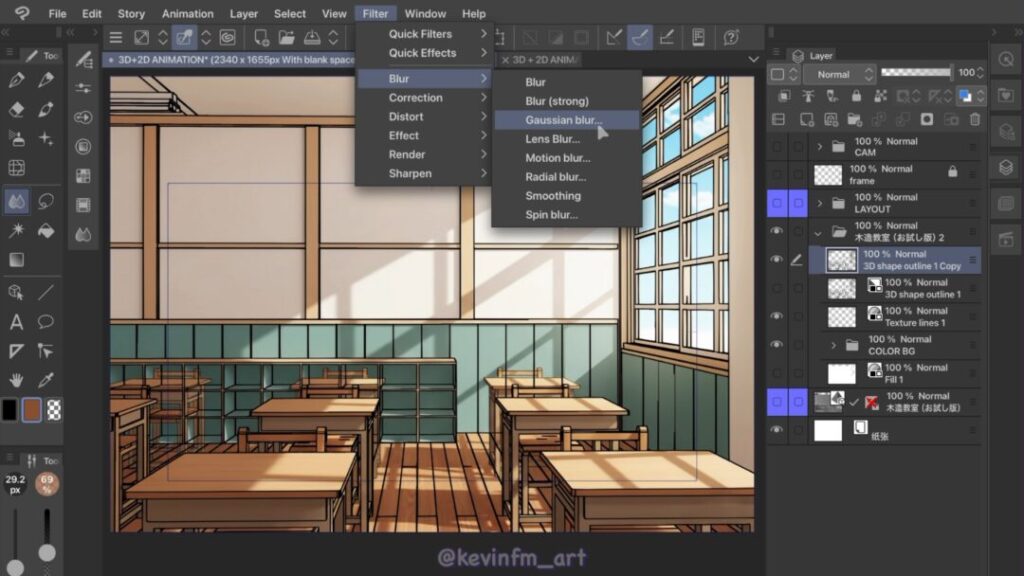Select the Eraser tool

[16, 109]
